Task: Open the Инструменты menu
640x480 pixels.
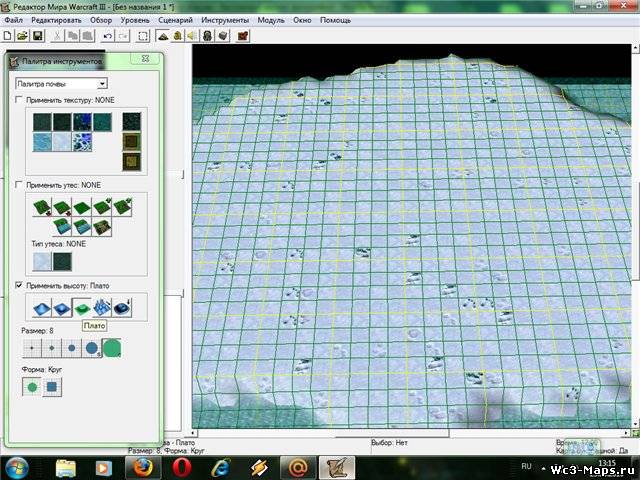Action: (x=225, y=20)
